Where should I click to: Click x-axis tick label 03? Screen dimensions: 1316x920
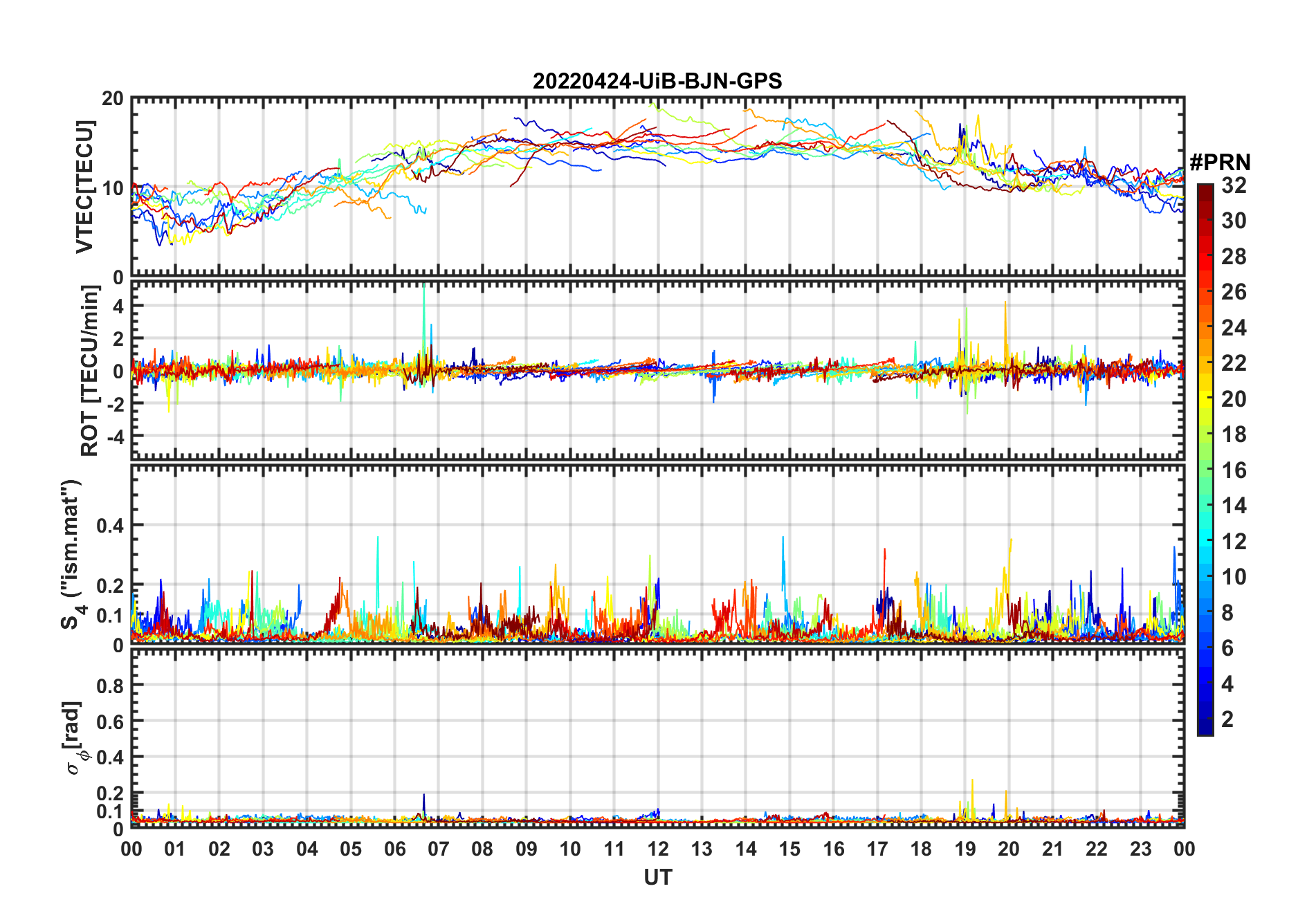click(x=263, y=849)
